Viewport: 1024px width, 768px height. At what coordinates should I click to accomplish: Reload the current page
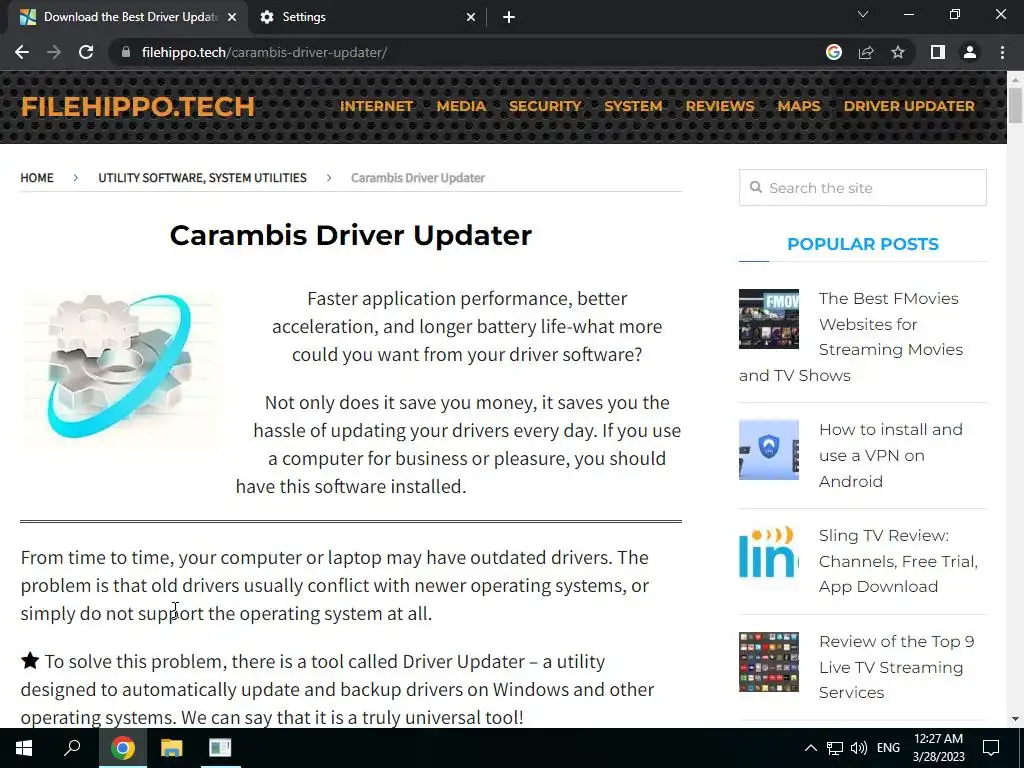click(86, 52)
